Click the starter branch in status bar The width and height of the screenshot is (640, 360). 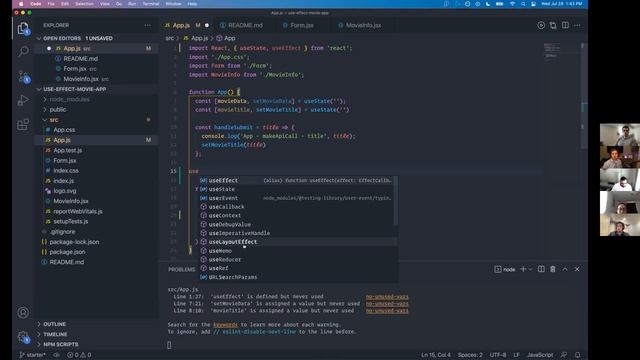[33, 355]
